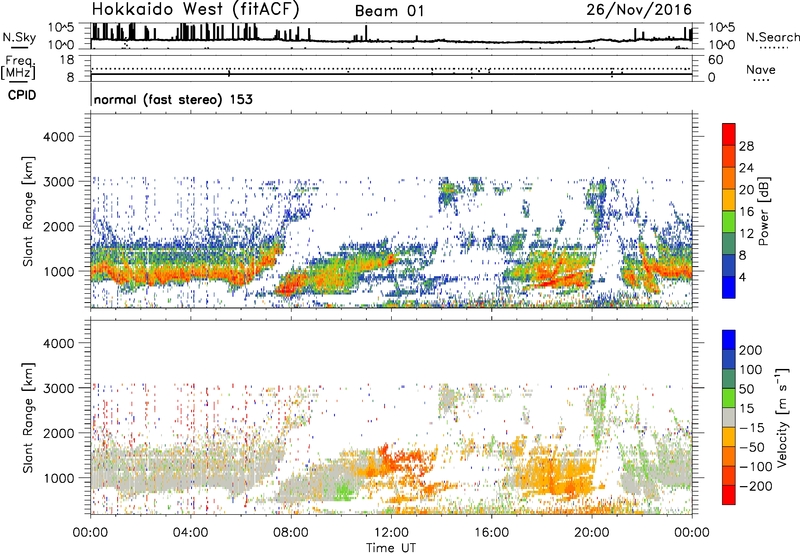Click the "16:00" time tick label
The height and width of the screenshot is (554, 800).
[491, 533]
